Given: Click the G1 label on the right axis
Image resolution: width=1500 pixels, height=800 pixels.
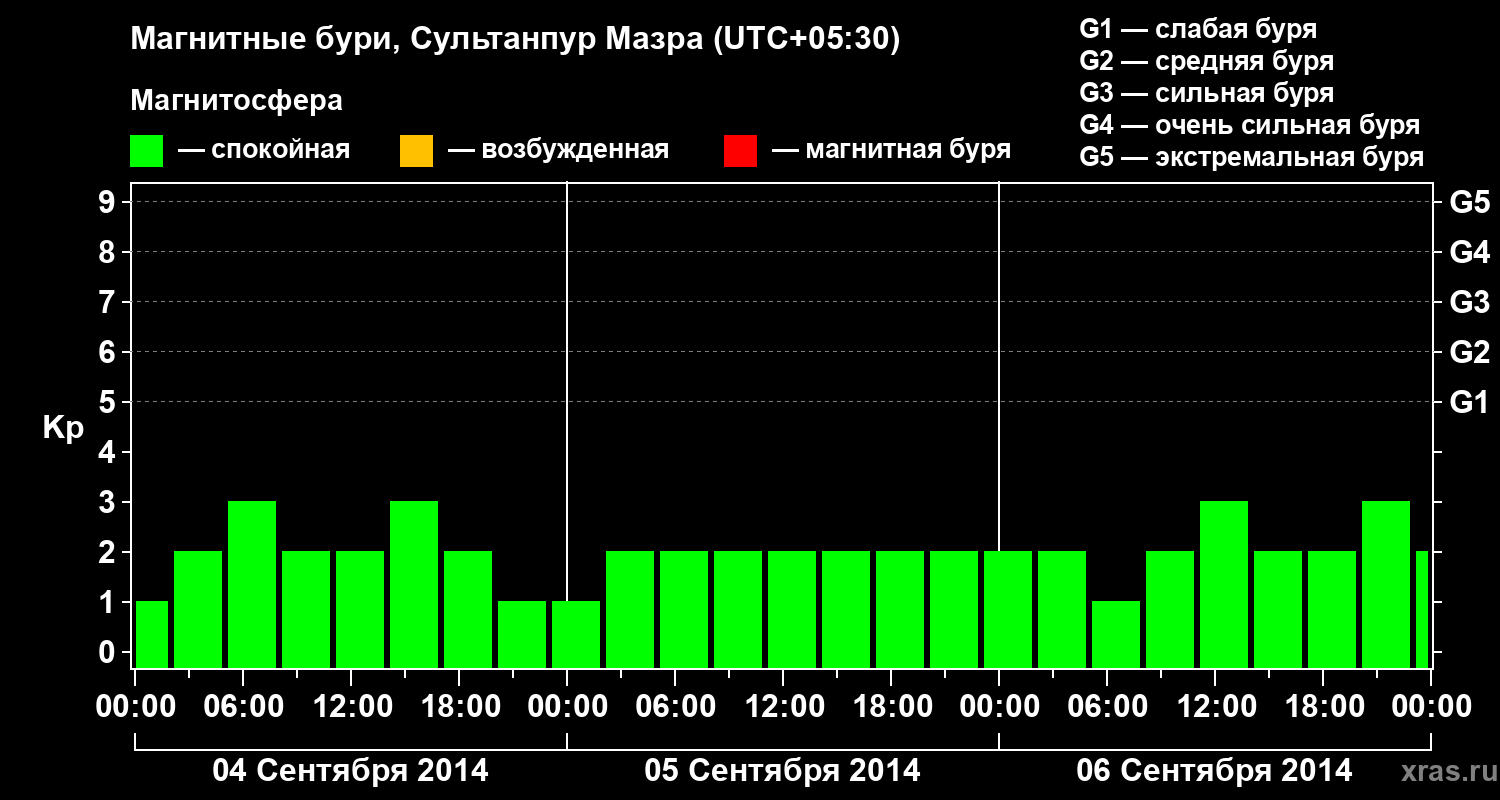Looking at the screenshot, I should (x=1469, y=402).
